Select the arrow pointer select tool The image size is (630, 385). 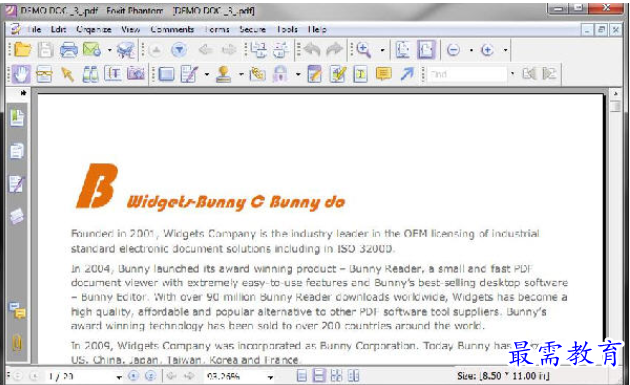(67, 74)
